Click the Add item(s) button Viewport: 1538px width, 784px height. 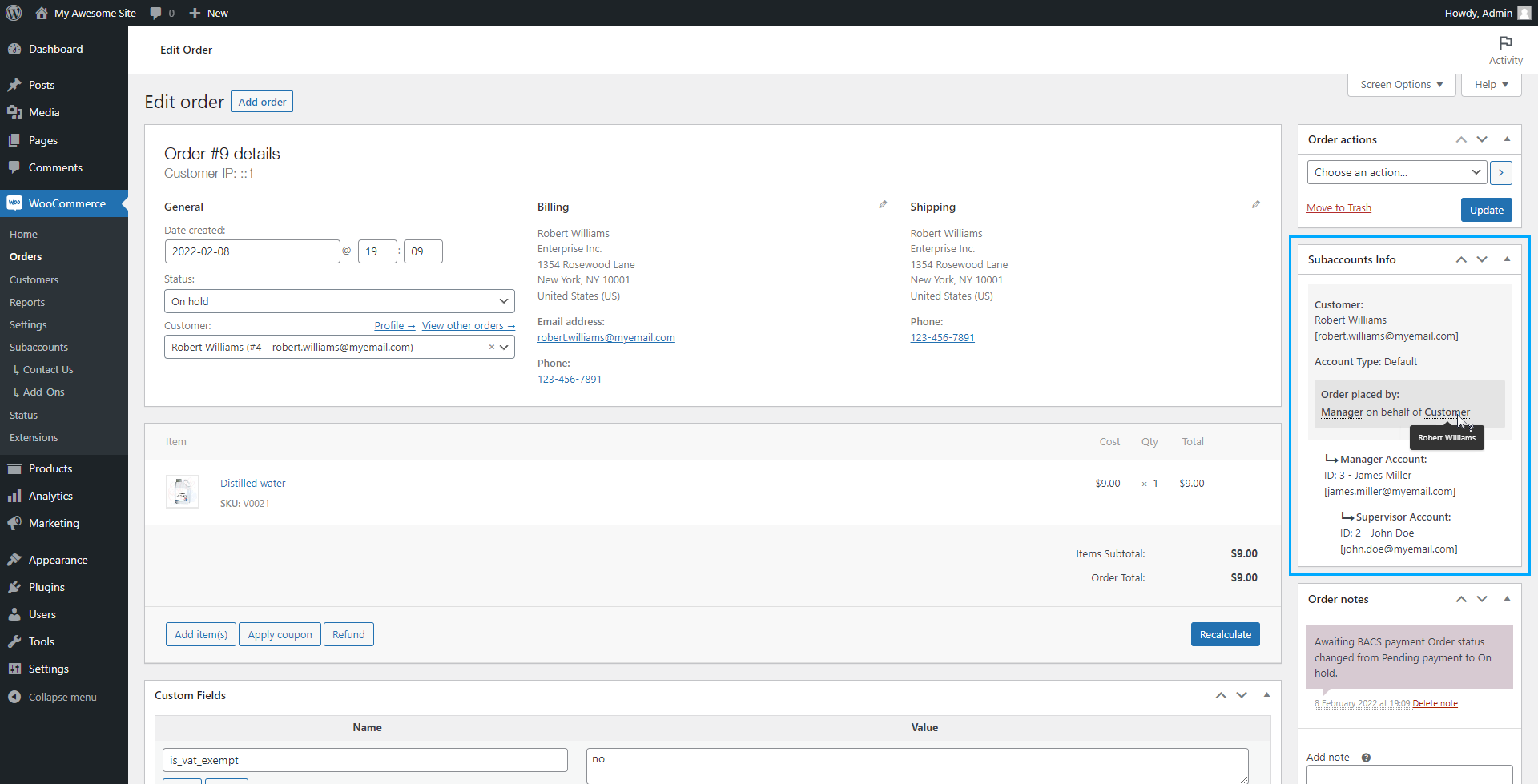pyautogui.click(x=201, y=634)
